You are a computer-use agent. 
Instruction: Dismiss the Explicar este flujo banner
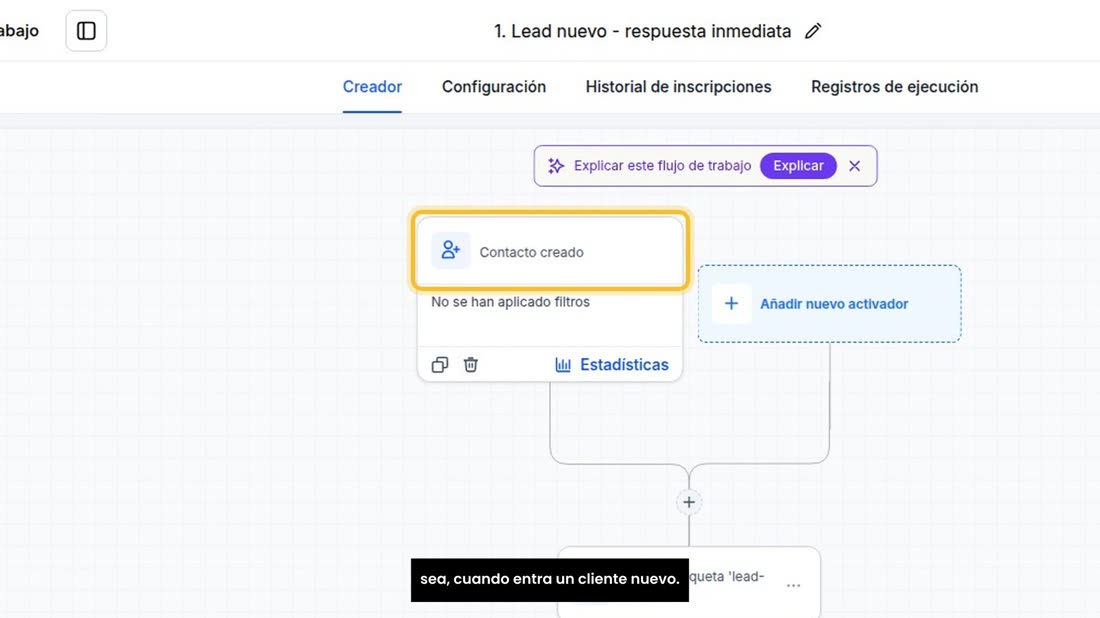(x=854, y=166)
